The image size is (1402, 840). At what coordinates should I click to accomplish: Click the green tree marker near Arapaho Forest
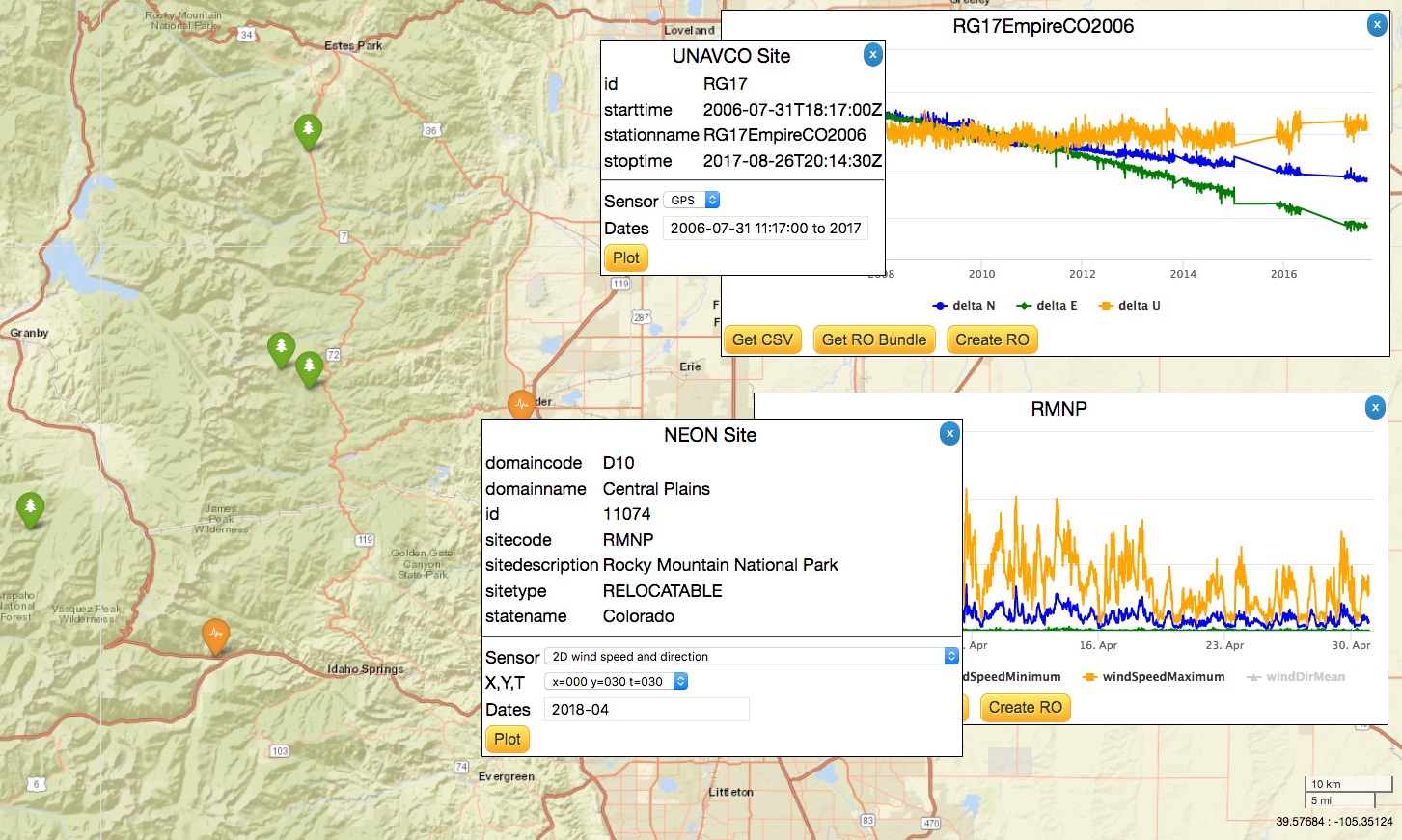coord(30,507)
